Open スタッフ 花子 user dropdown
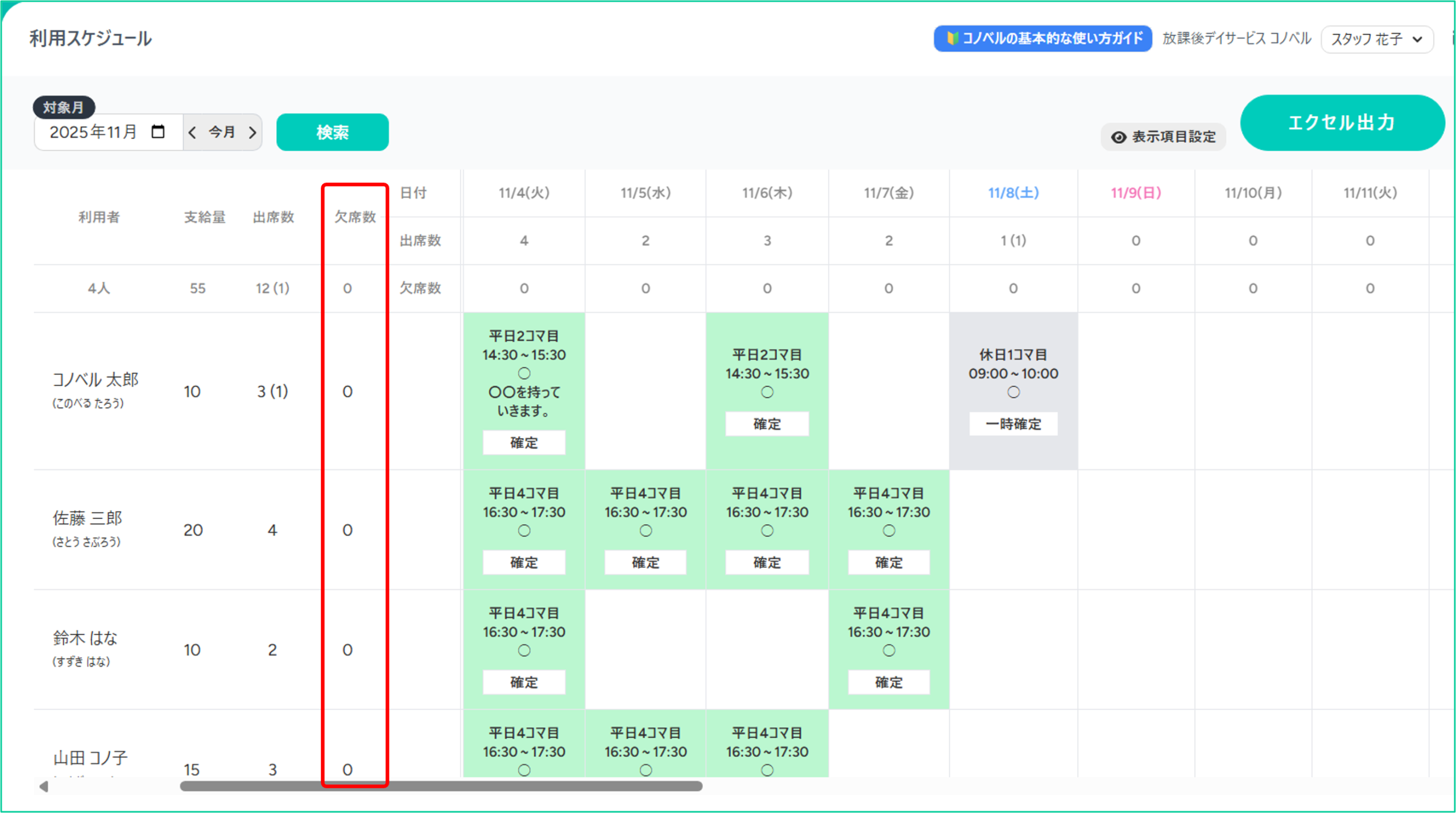1456x813 pixels. pos(1376,39)
